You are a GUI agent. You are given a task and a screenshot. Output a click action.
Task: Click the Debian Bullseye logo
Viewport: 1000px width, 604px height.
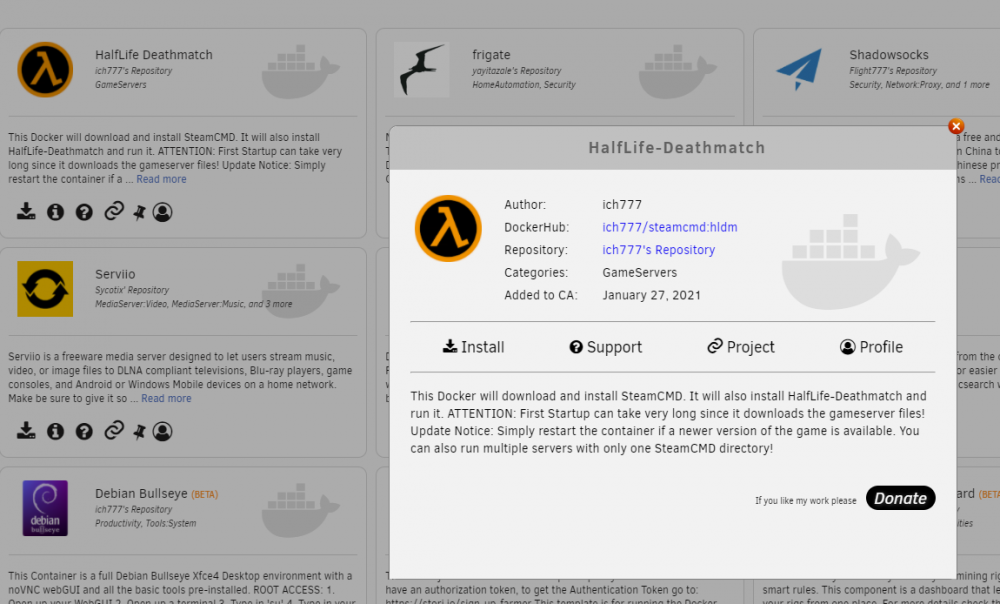45,508
